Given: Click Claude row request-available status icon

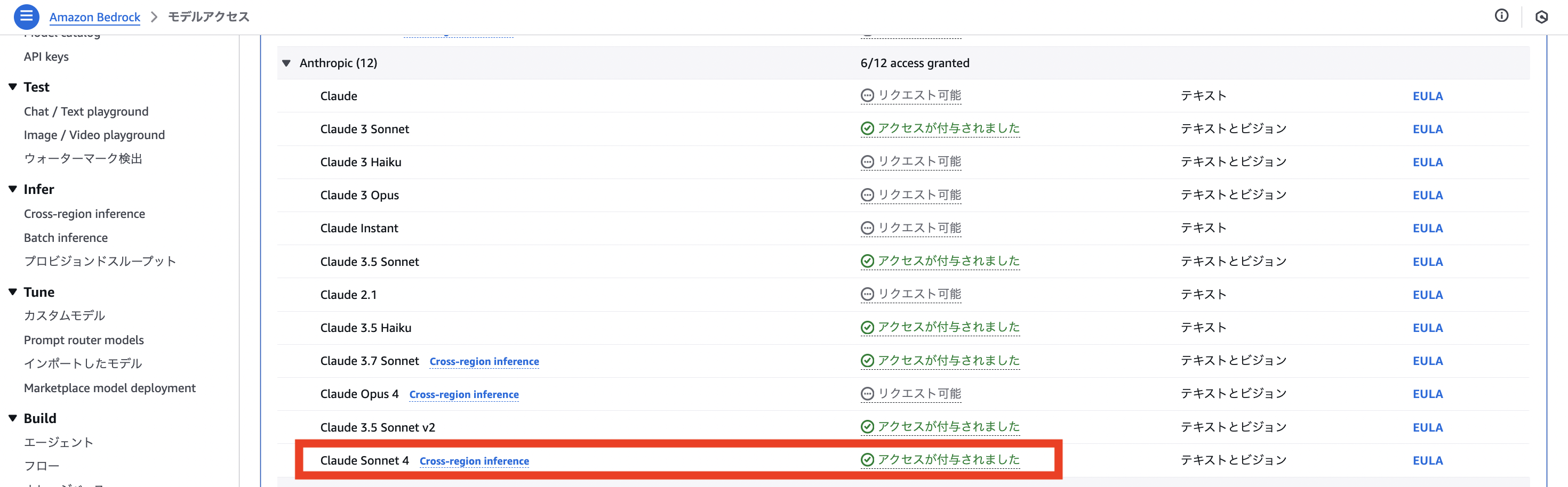Looking at the screenshot, I should [867, 95].
